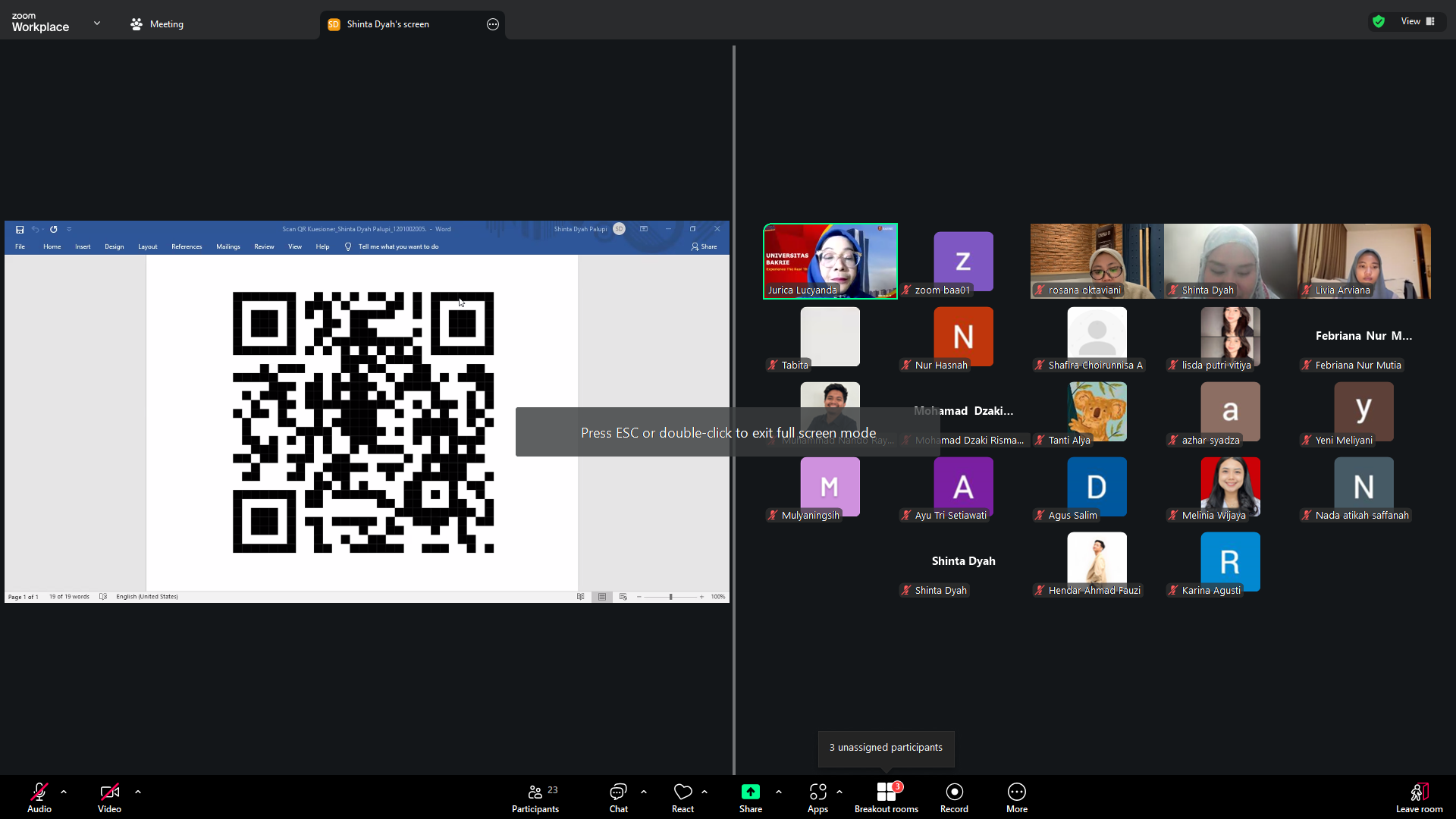Screen dimensions: 1456x819
Task: Select Karina Agusti's participant tile
Action: (1230, 562)
